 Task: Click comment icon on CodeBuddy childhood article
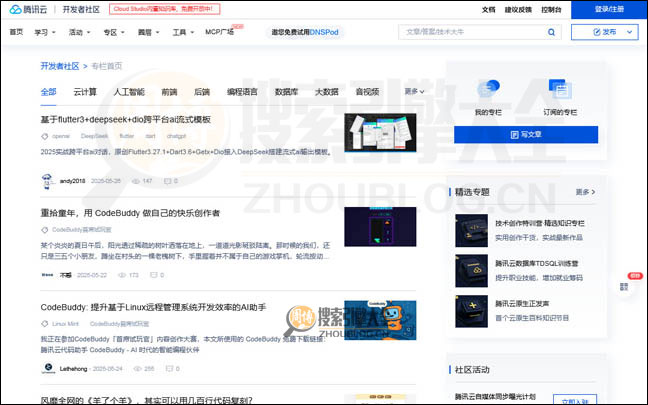coord(153,275)
